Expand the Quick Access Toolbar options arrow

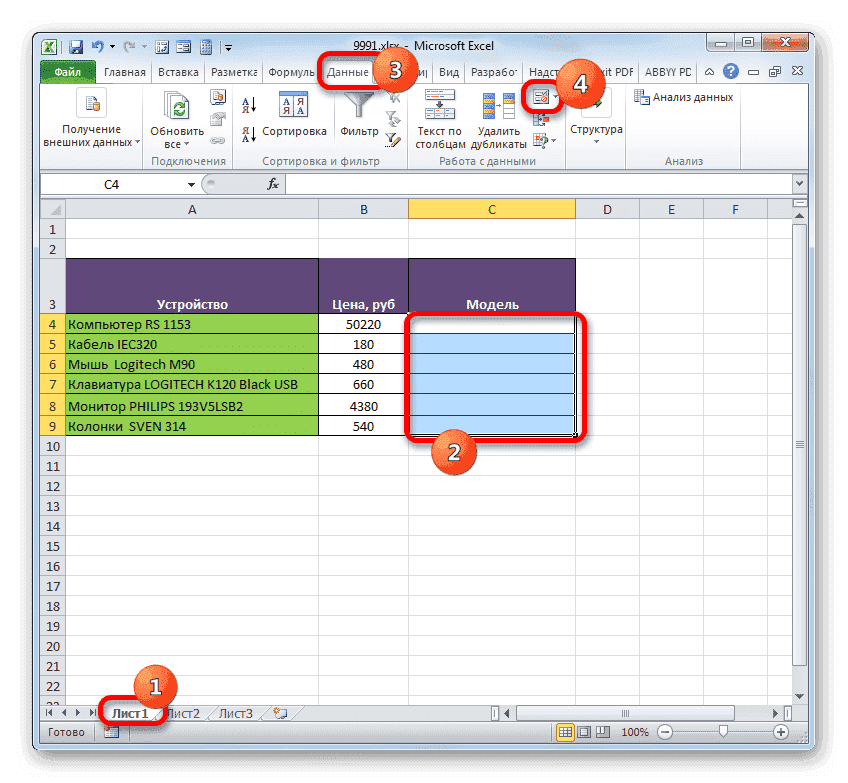click(x=228, y=46)
